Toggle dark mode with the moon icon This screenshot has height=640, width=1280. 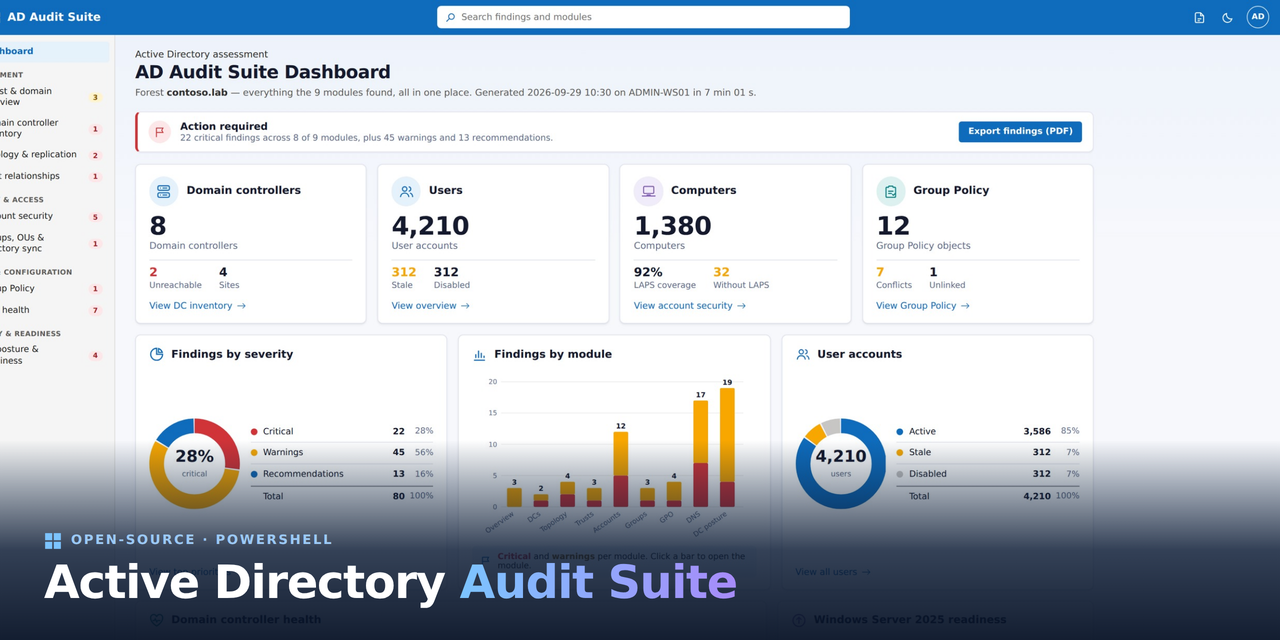[x=1227, y=17]
